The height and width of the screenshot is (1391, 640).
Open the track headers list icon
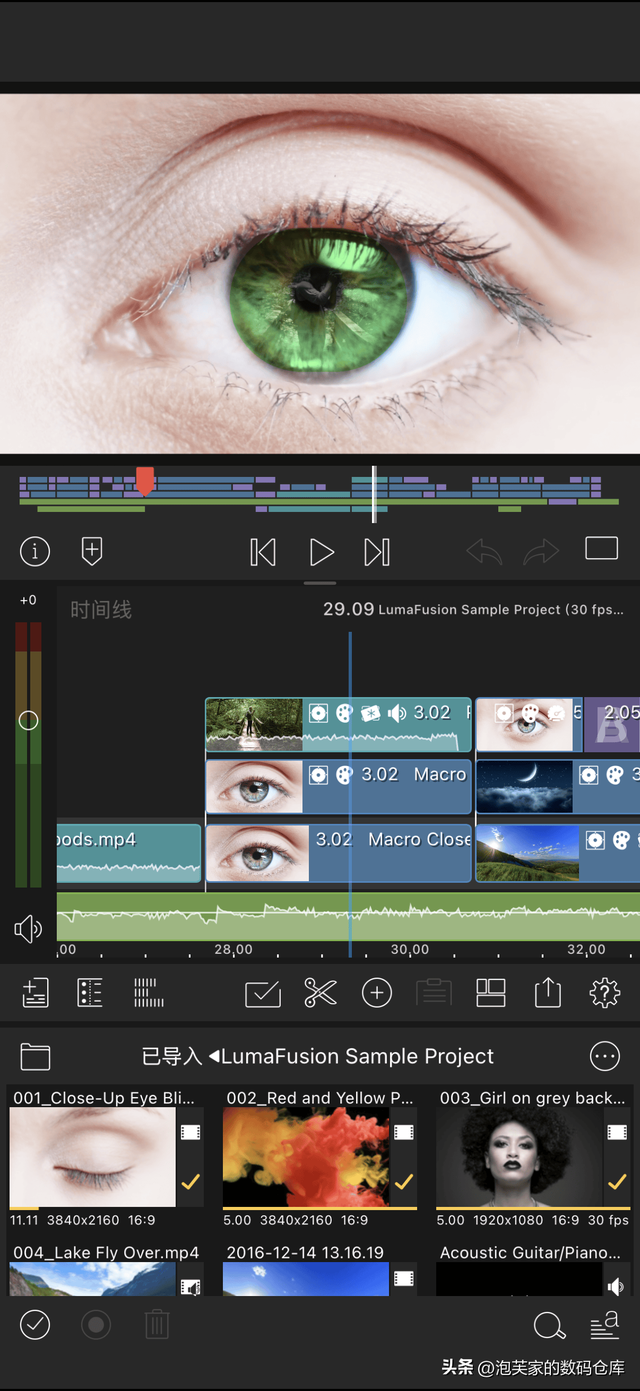tap(90, 993)
